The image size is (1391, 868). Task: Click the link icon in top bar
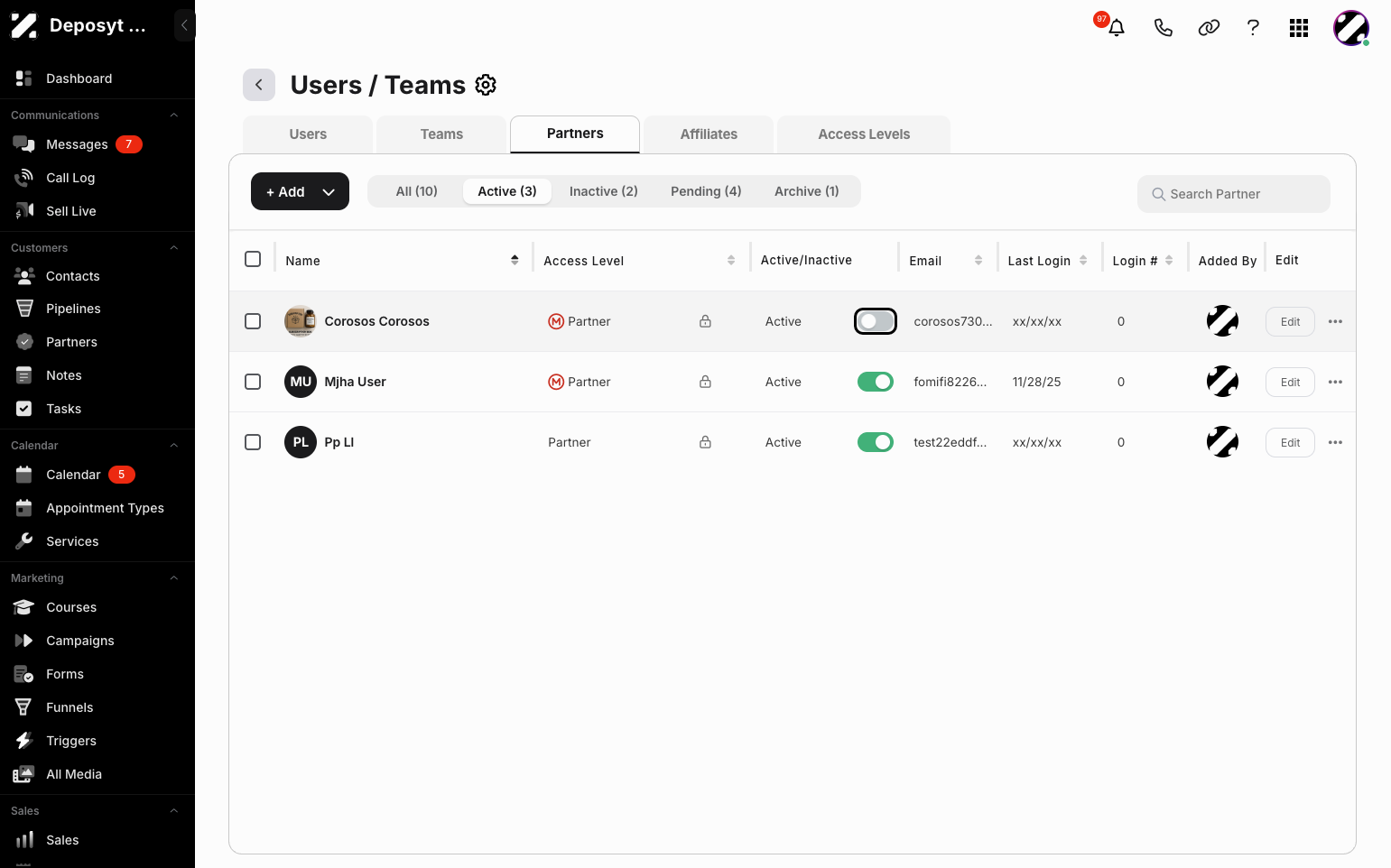pos(1209,28)
